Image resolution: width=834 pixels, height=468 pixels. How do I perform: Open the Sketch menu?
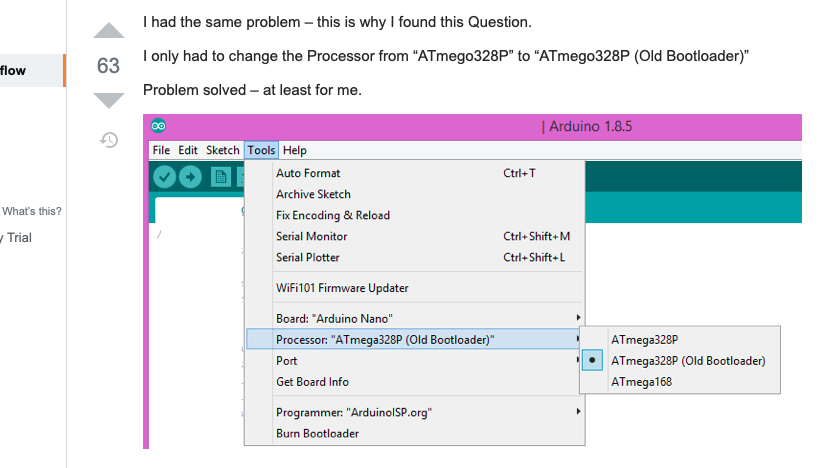click(223, 150)
